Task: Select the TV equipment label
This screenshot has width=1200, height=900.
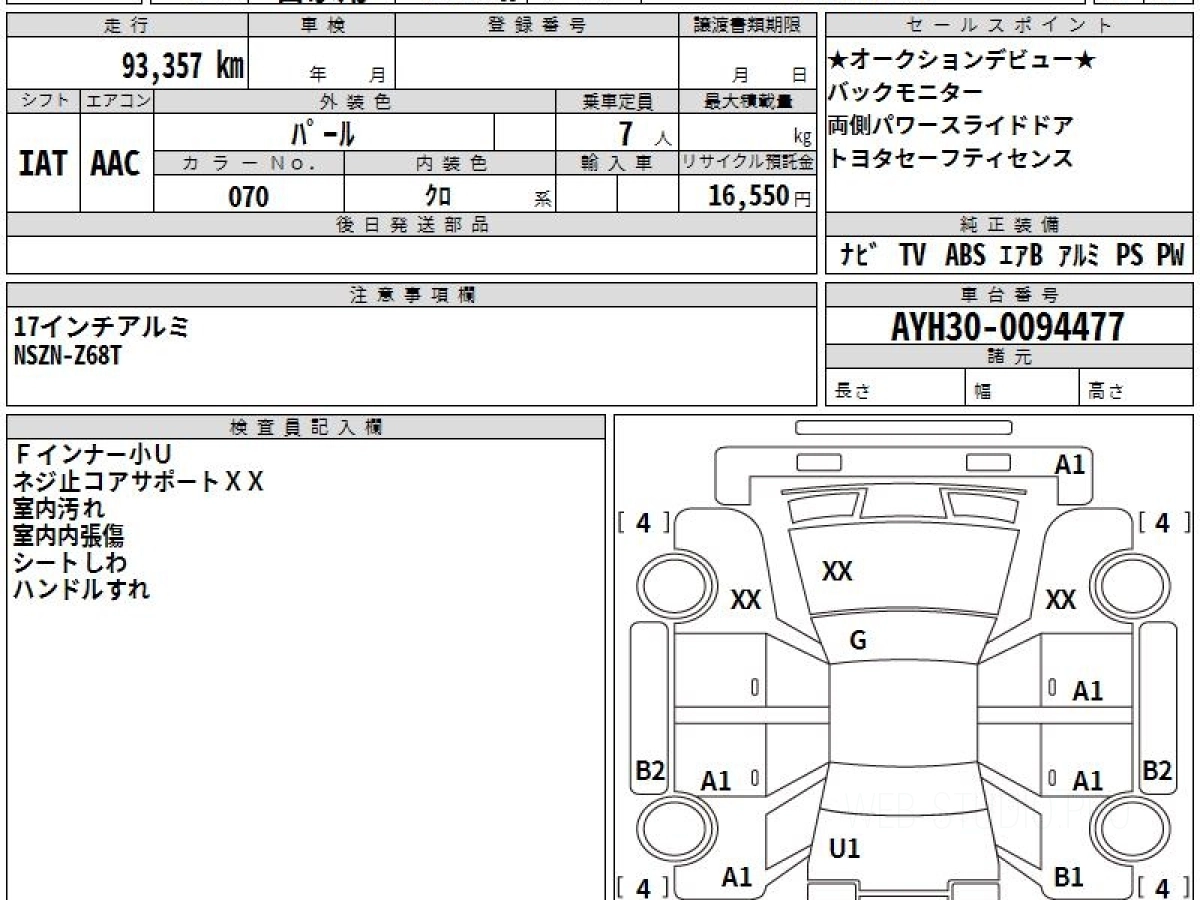Action: [912, 256]
